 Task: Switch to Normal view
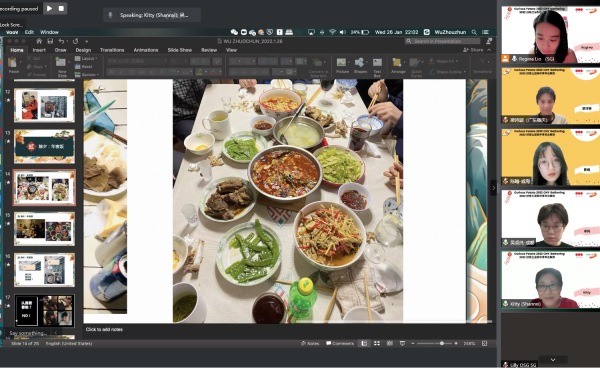(364, 344)
